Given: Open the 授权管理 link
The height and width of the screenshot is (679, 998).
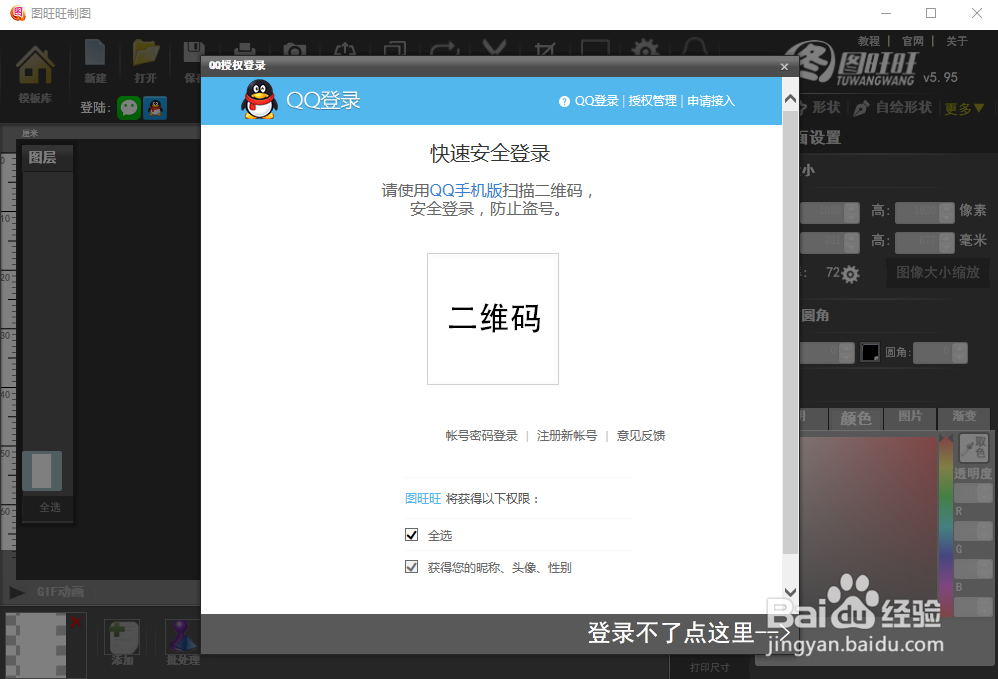Looking at the screenshot, I should pos(652,101).
